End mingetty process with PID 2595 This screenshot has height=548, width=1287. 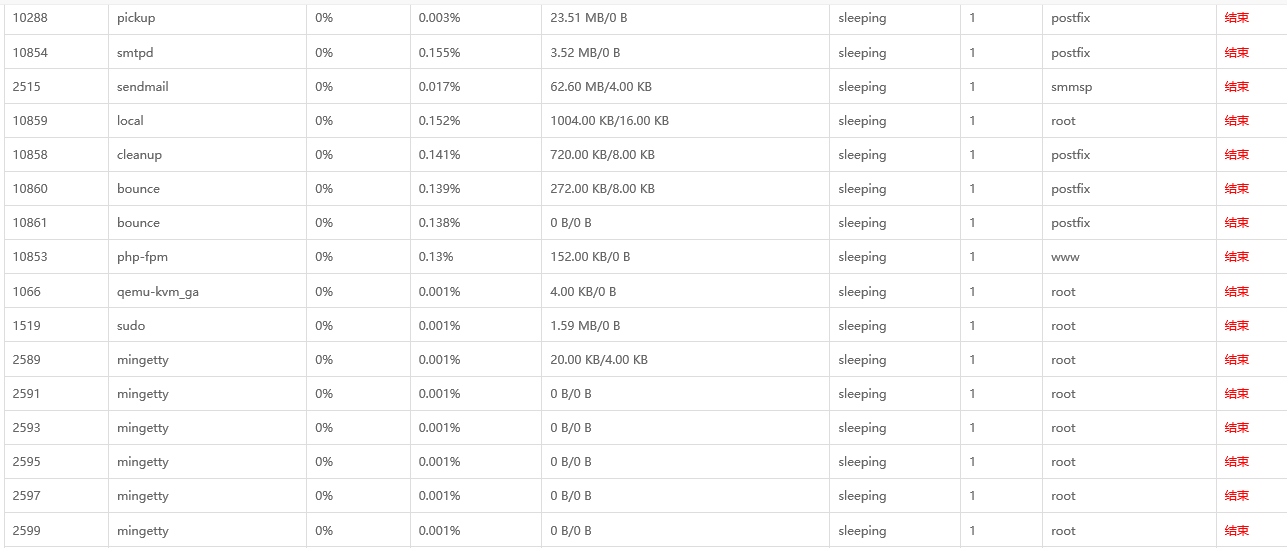[x=1237, y=462]
